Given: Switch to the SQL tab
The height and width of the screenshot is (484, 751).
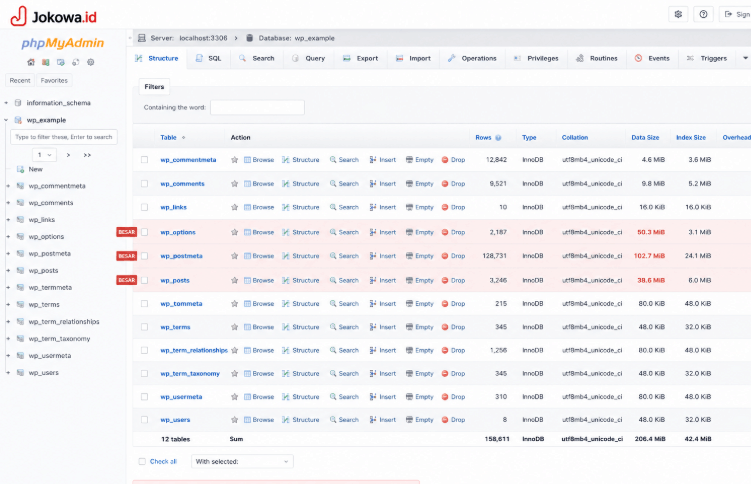Looking at the screenshot, I should (208, 58).
